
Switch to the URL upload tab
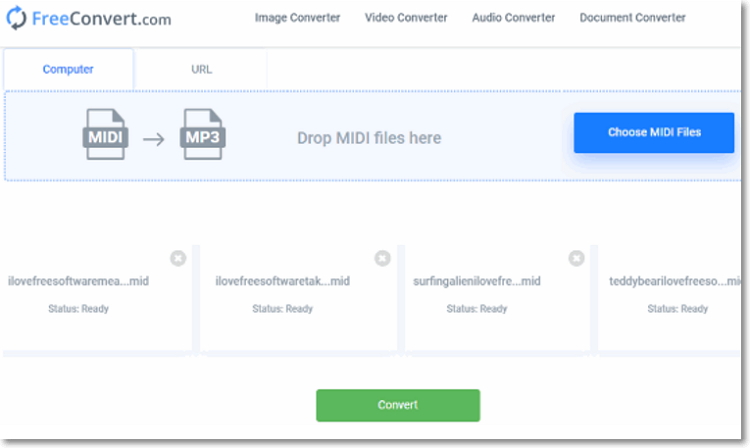tap(201, 70)
